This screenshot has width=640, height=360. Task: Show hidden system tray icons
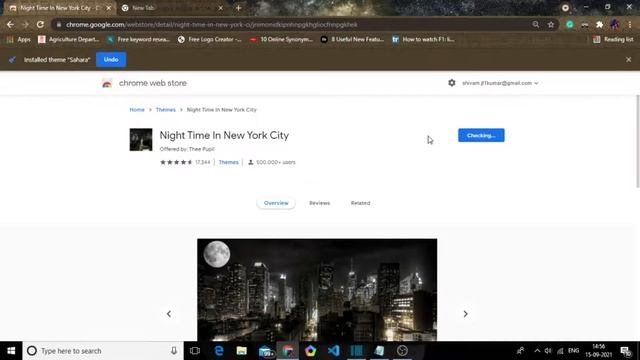(x=537, y=351)
